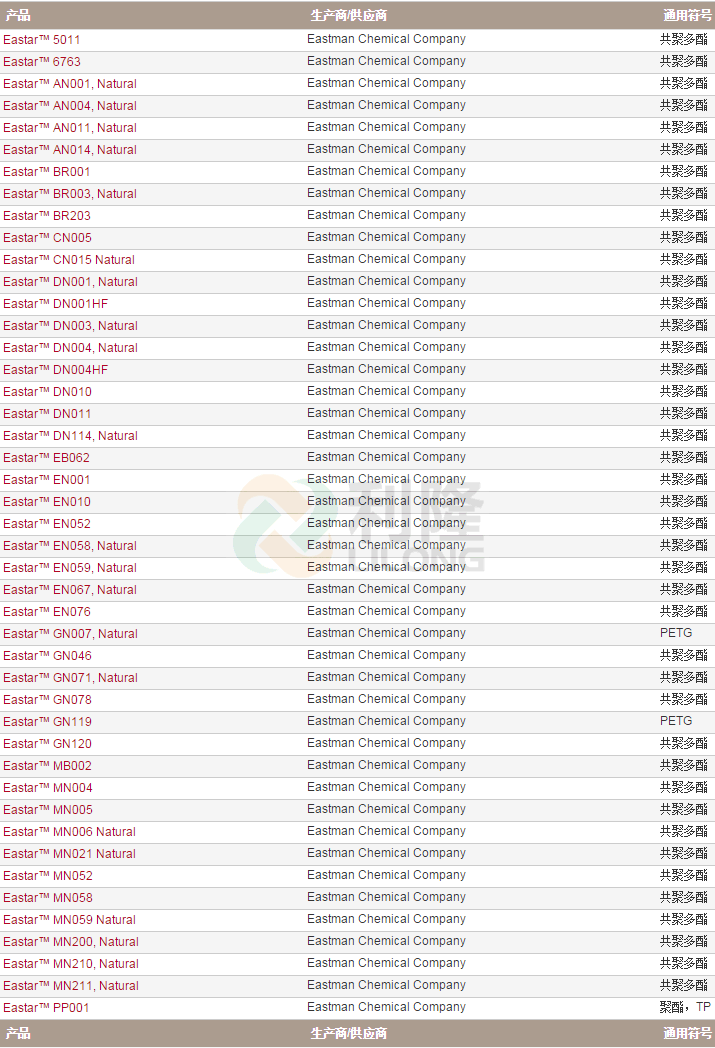This screenshot has width=715, height=1048.
Task: Select Eastar™ EN076 product link
Action: tap(47, 612)
